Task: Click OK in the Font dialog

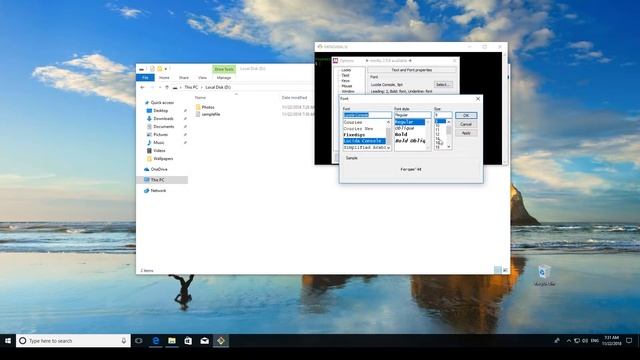Action: click(x=466, y=116)
